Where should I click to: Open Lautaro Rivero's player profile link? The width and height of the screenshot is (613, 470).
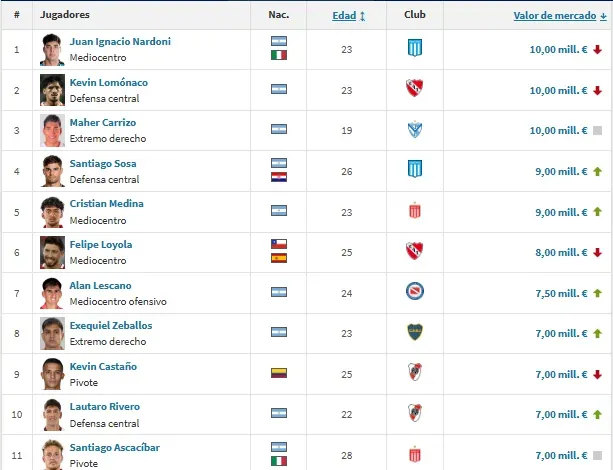click(x=105, y=407)
